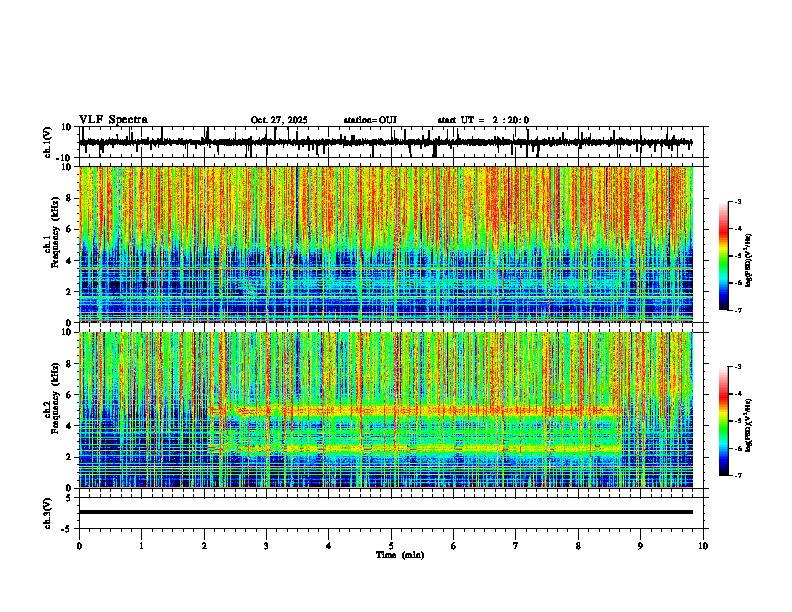Click the ch.3(V) axis label
Viewport: 792px width, 612px height.
click(48, 513)
